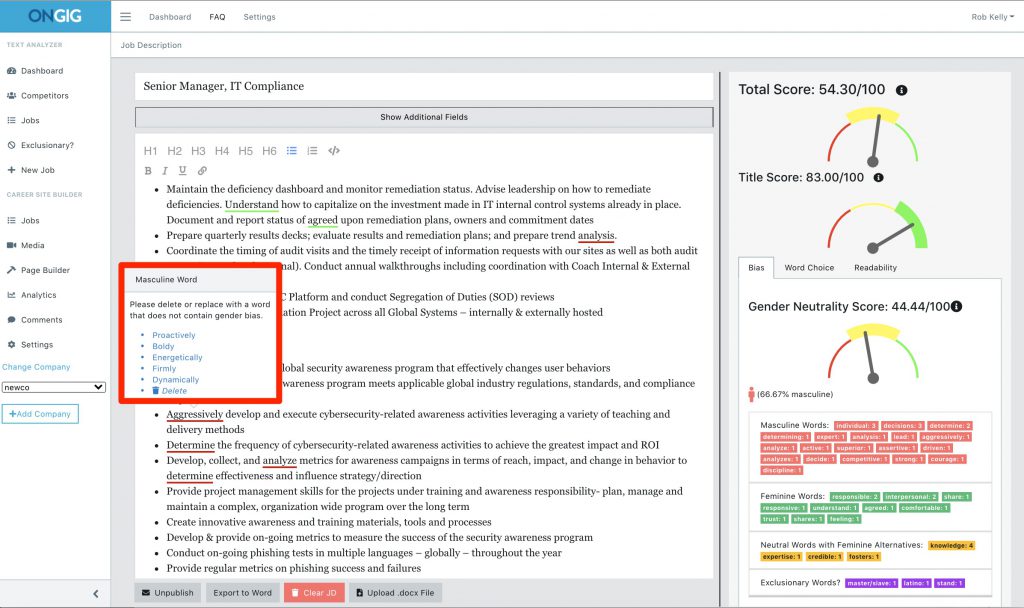
Task: Open Dashboard in top navigation
Action: click(170, 17)
